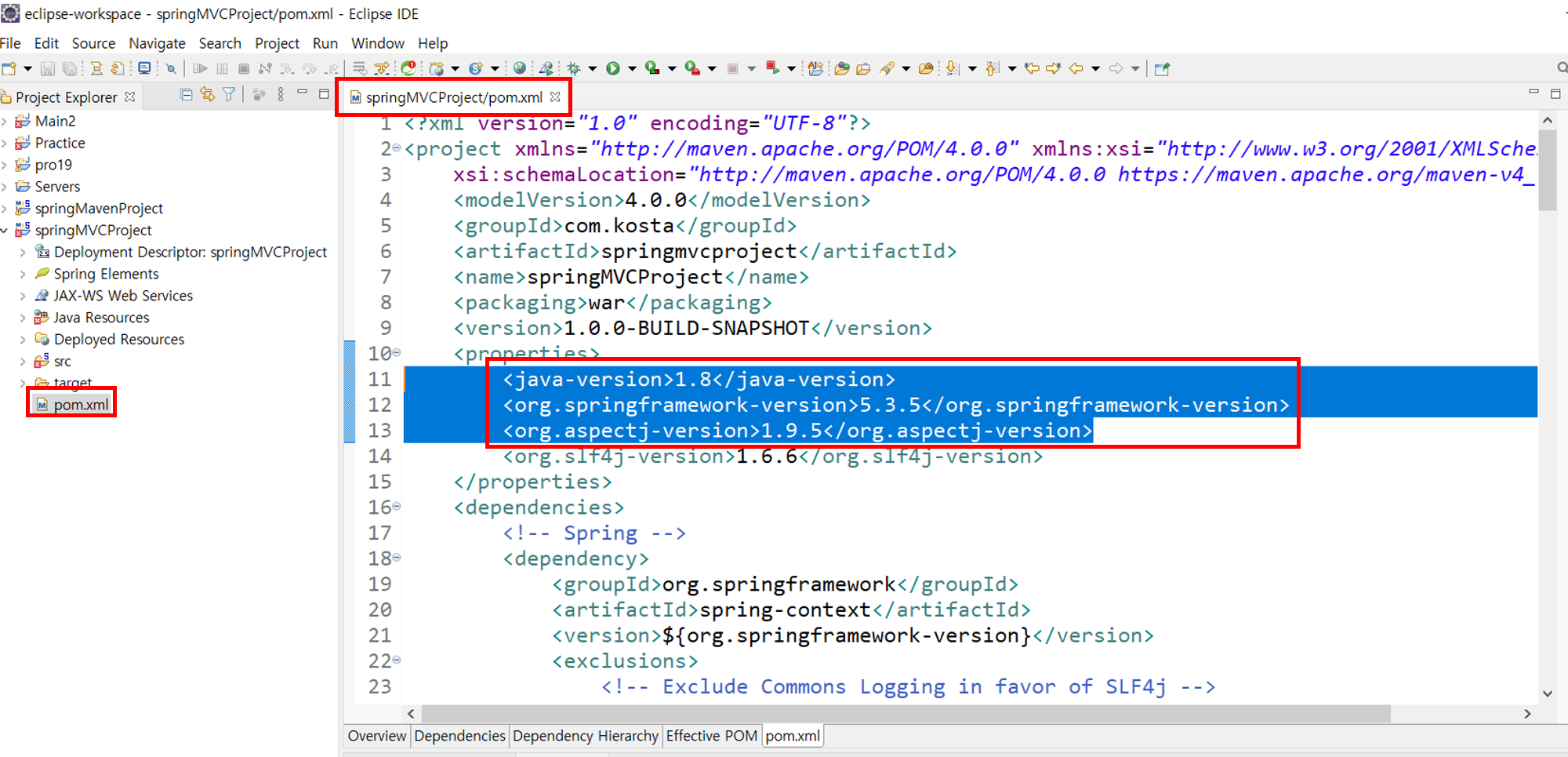Expand the Main2 project
This screenshot has width=1568, height=757.
click(x=5, y=121)
